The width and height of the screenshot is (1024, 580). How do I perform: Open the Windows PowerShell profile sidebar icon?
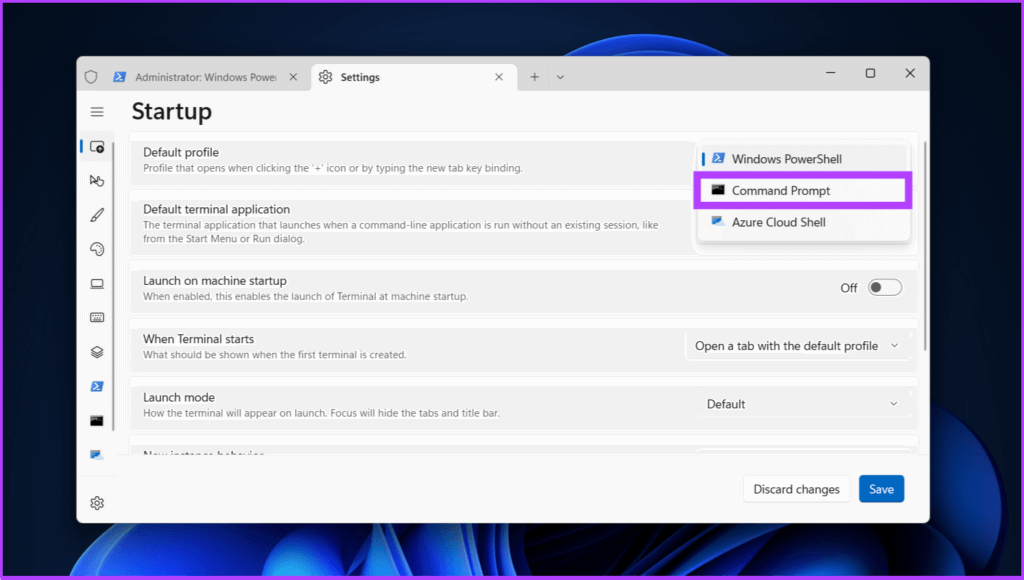pyautogui.click(x=97, y=386)
